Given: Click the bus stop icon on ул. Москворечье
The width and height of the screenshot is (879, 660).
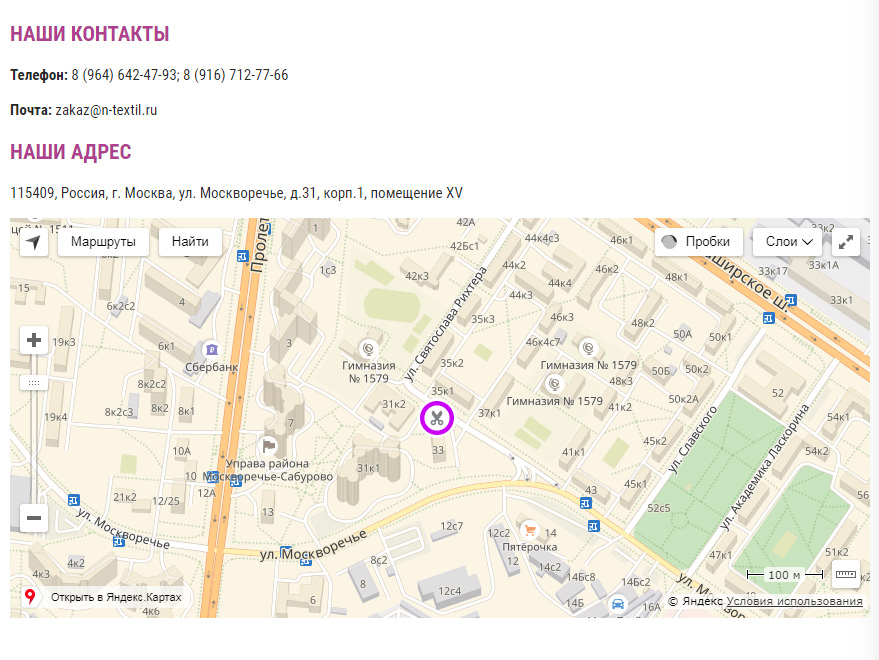Looking at the screenshot, I should (x=285, y=551).
